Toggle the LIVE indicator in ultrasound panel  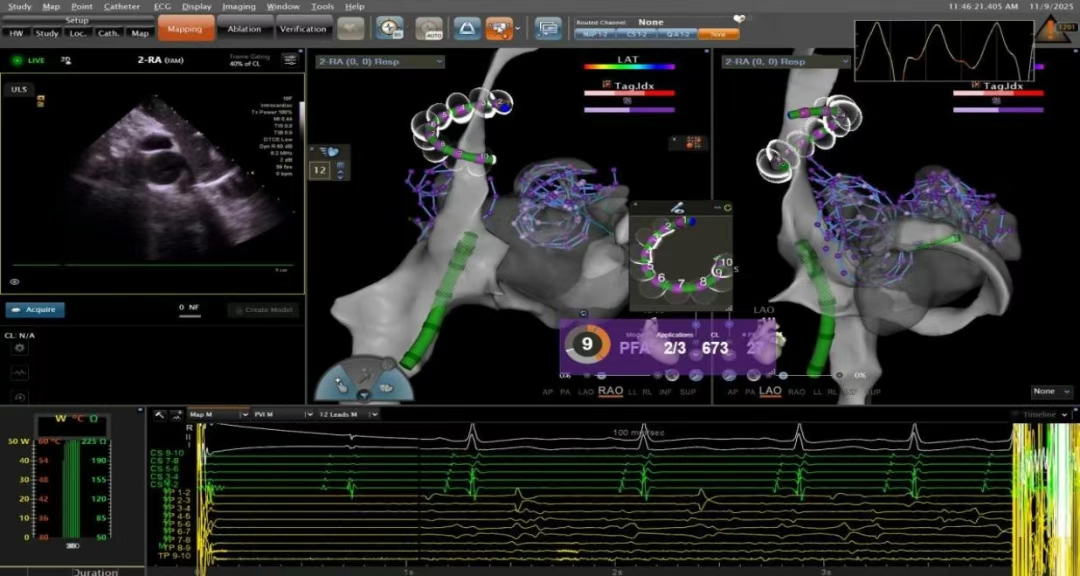coord(29,61)
